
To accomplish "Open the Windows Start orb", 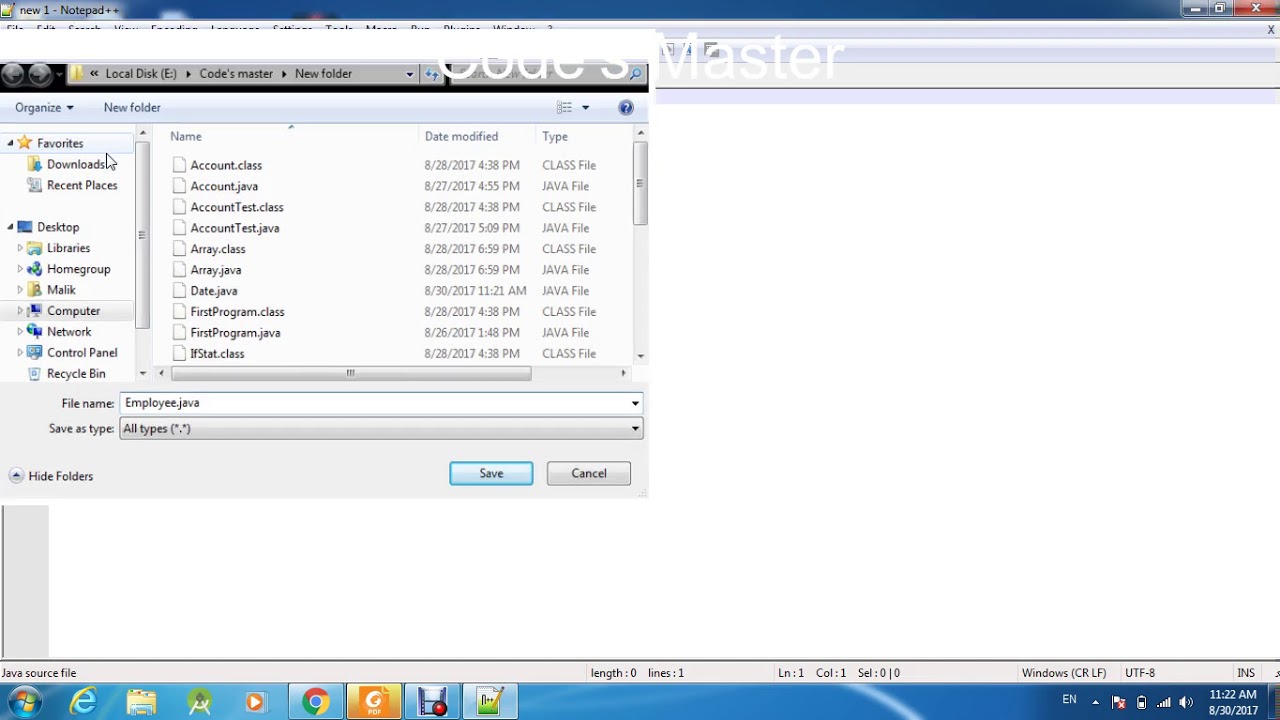I will click(x=24, y=702).
